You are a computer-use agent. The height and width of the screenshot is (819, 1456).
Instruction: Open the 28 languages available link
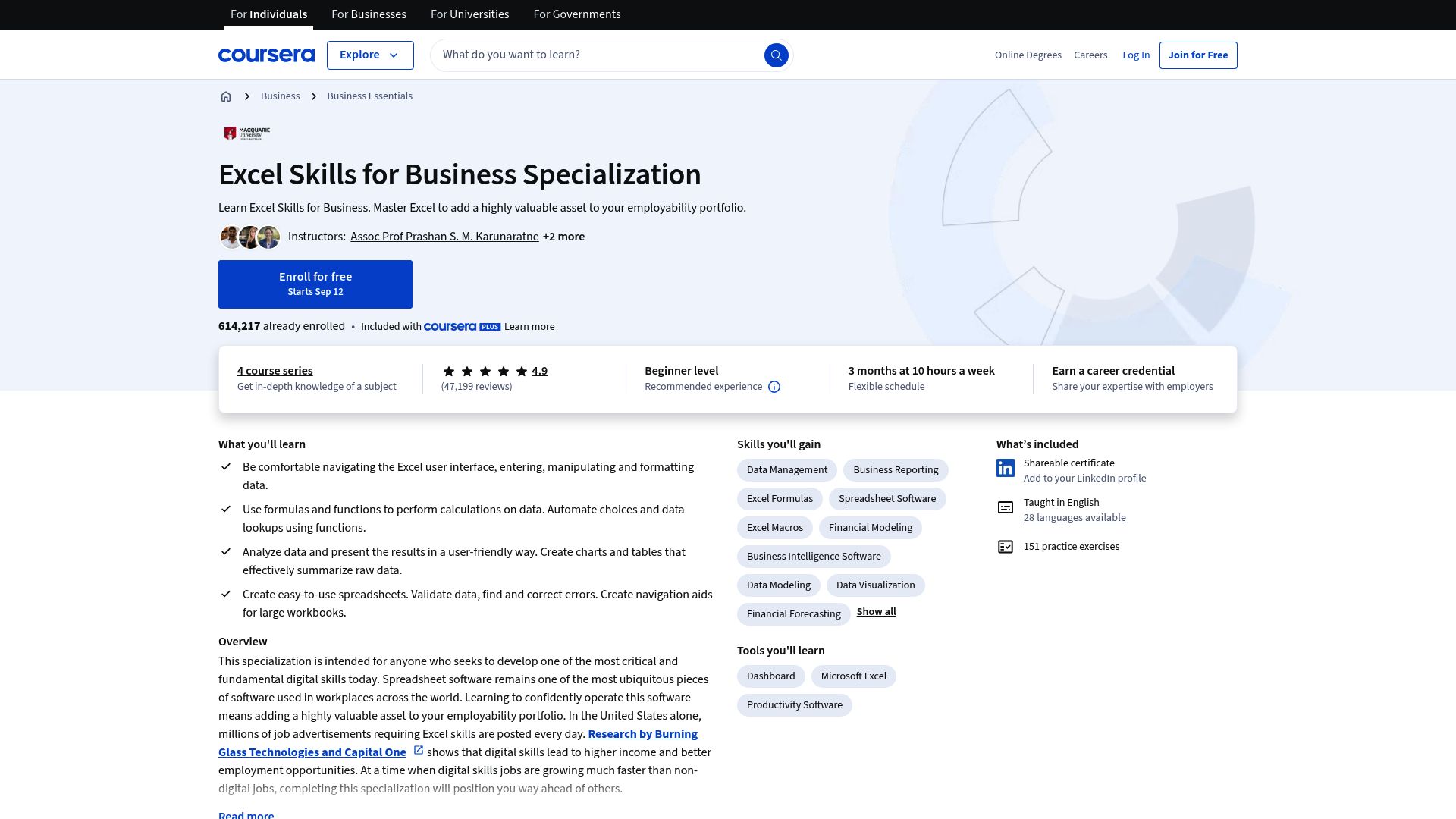coord(1074,518)
